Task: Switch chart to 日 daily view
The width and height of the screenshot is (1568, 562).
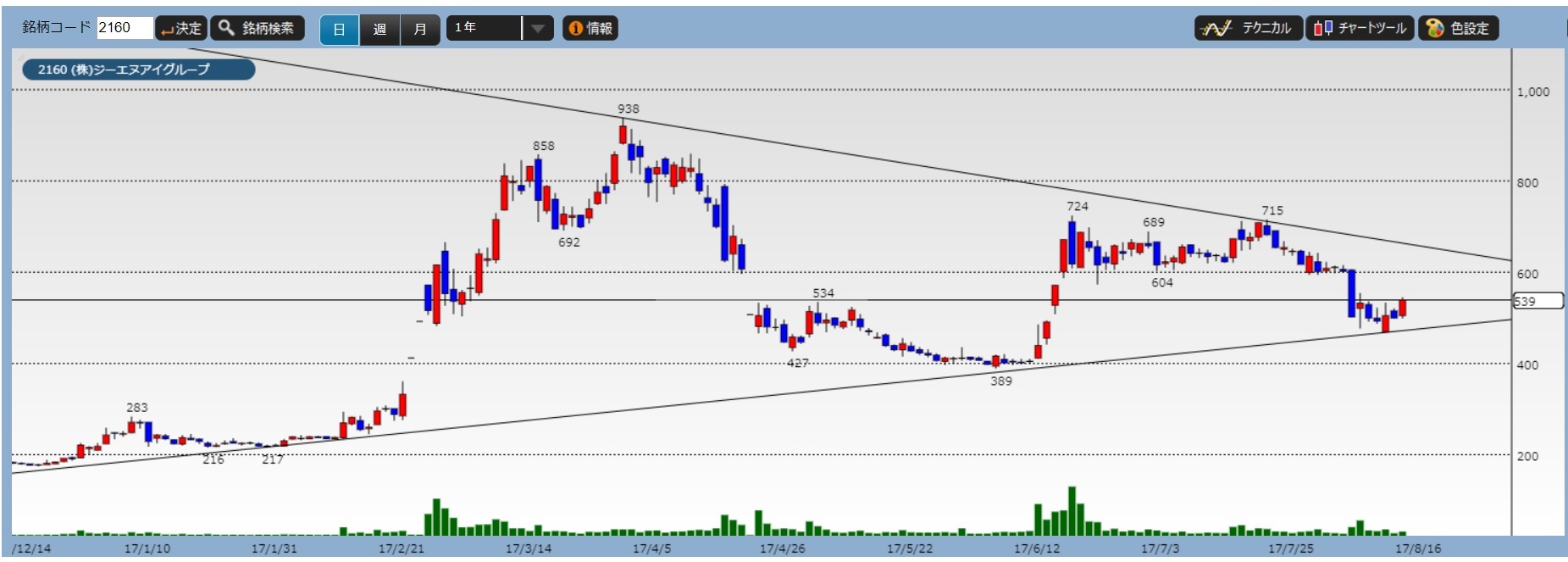Action: click(x=339, y=29)
